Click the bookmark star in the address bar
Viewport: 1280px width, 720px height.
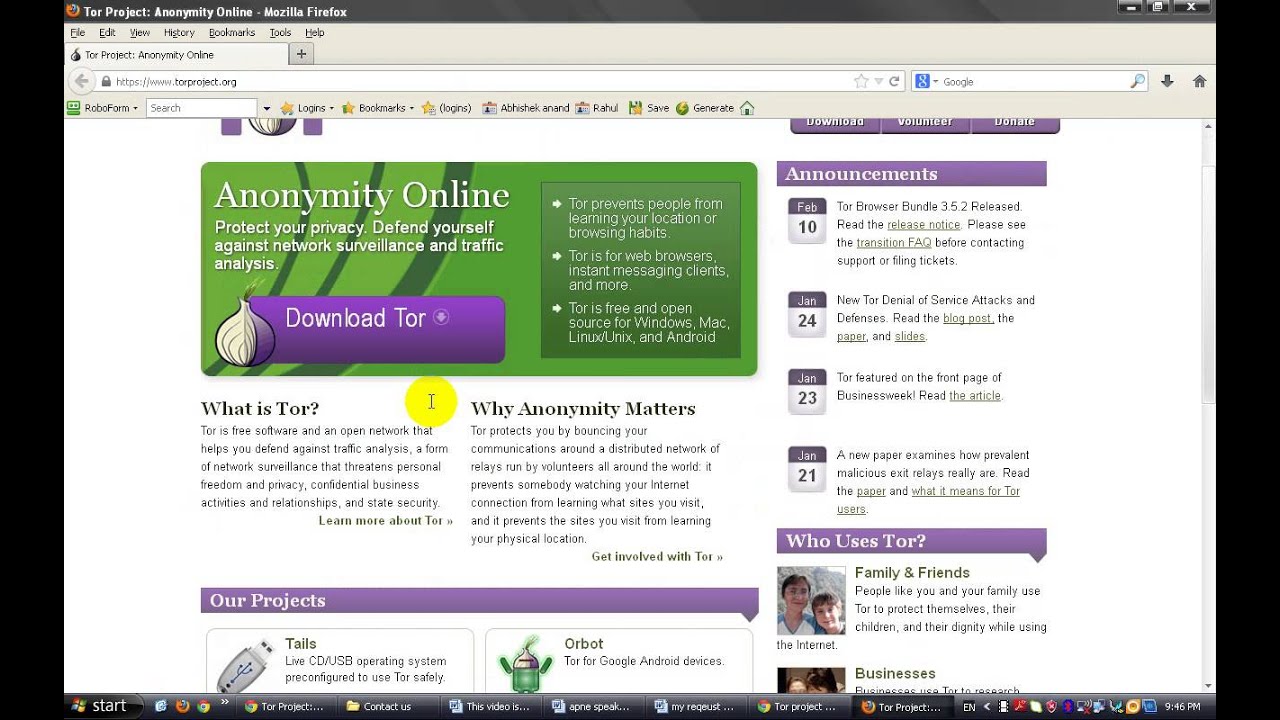[861, 81]
